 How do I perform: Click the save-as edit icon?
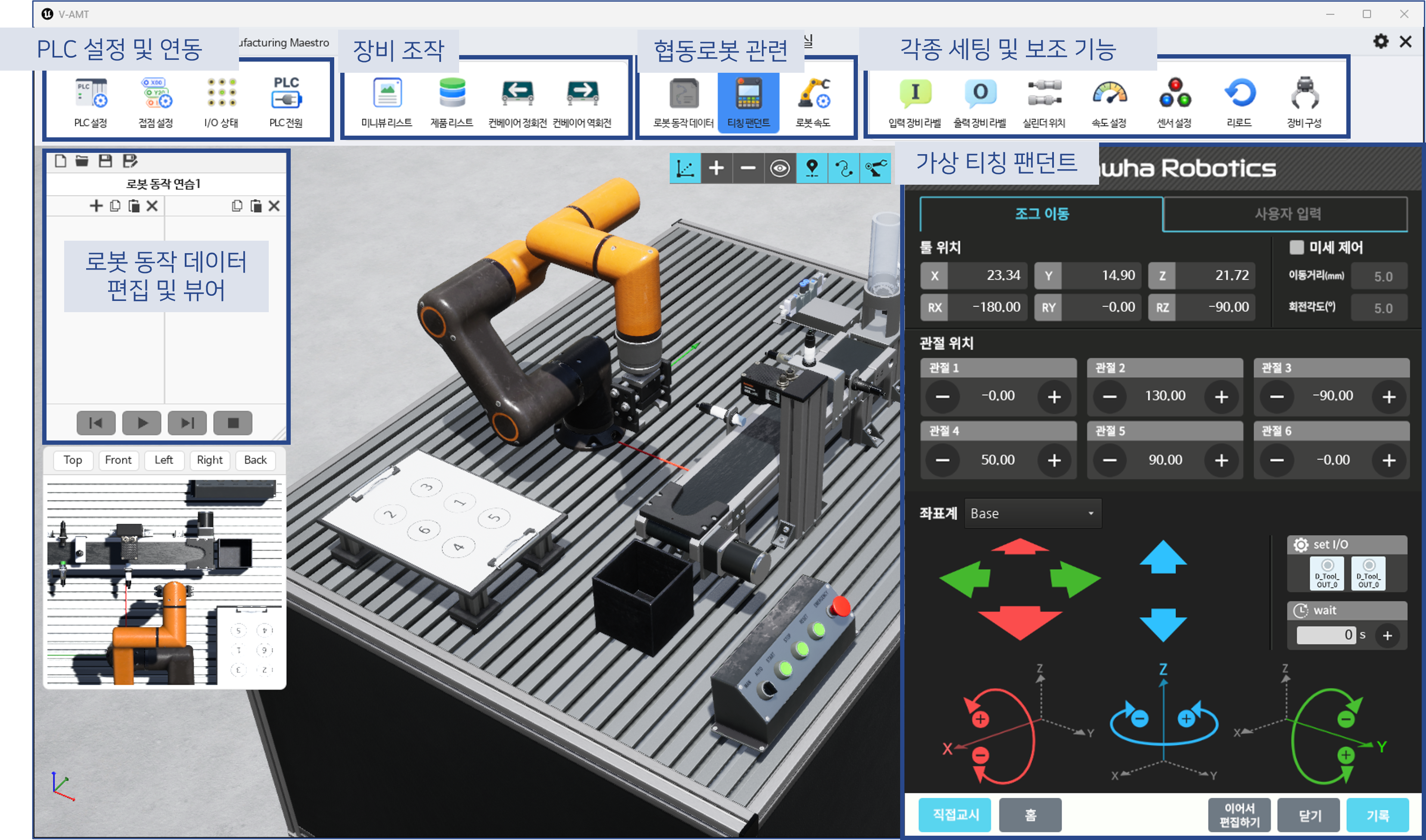pyautogui.click(x=130, y=161)
